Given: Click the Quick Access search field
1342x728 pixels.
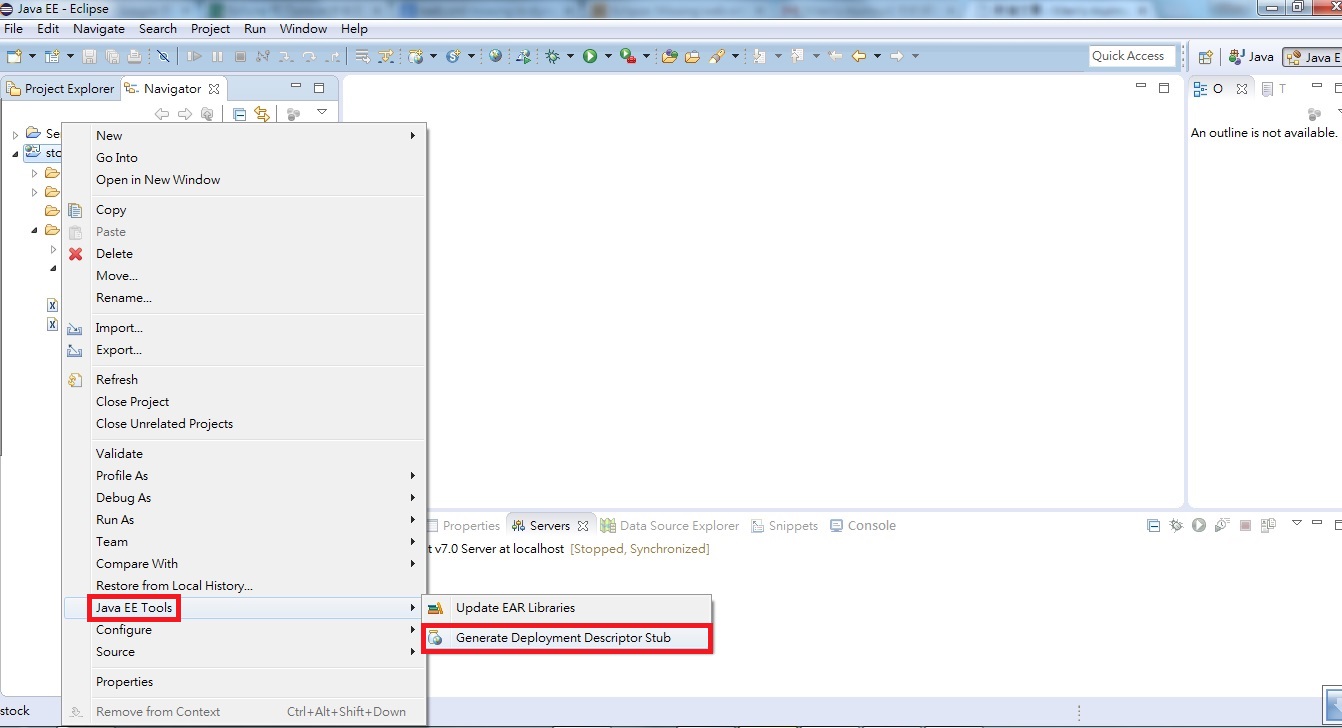Looking at the screenshot, I should coord(1132,56).
